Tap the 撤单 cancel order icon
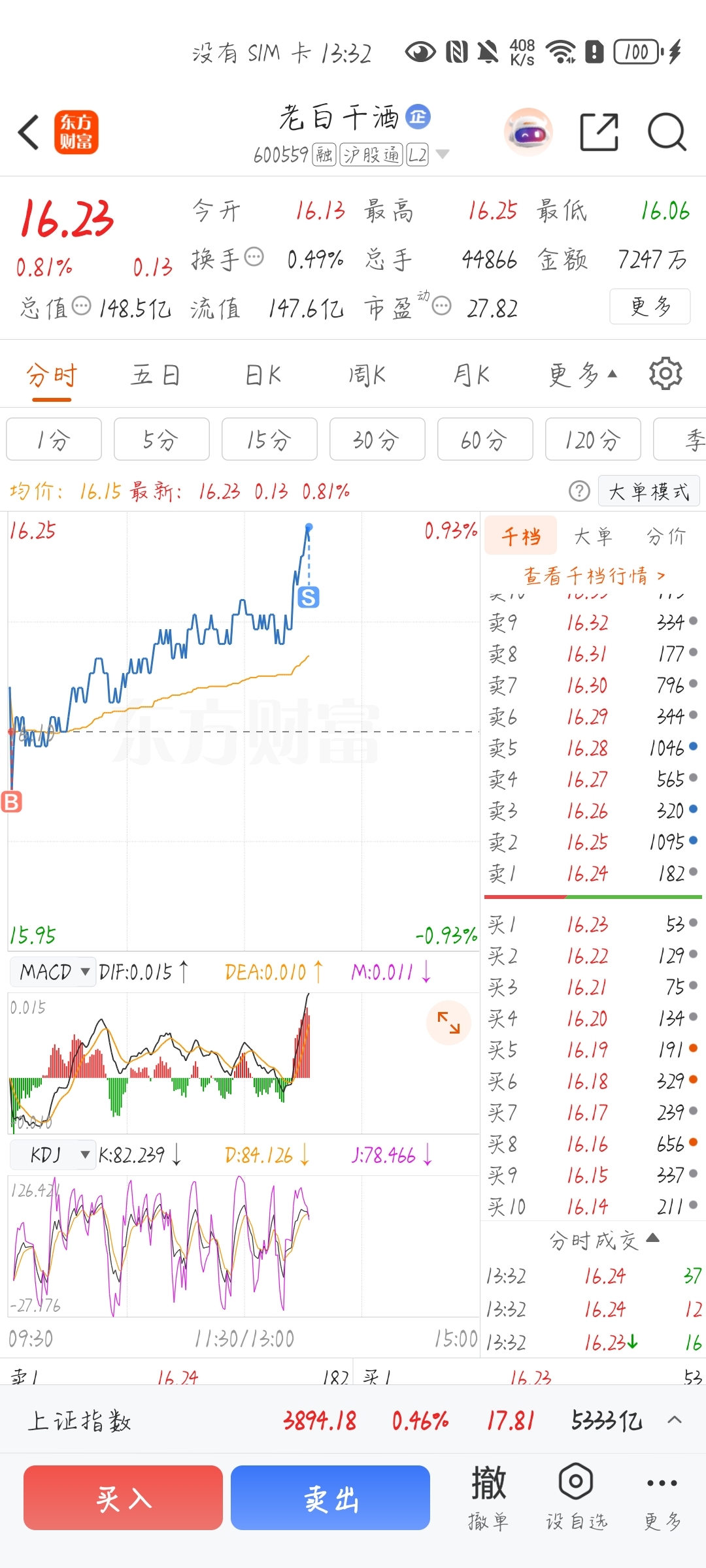 click(x=488, y=1497)
